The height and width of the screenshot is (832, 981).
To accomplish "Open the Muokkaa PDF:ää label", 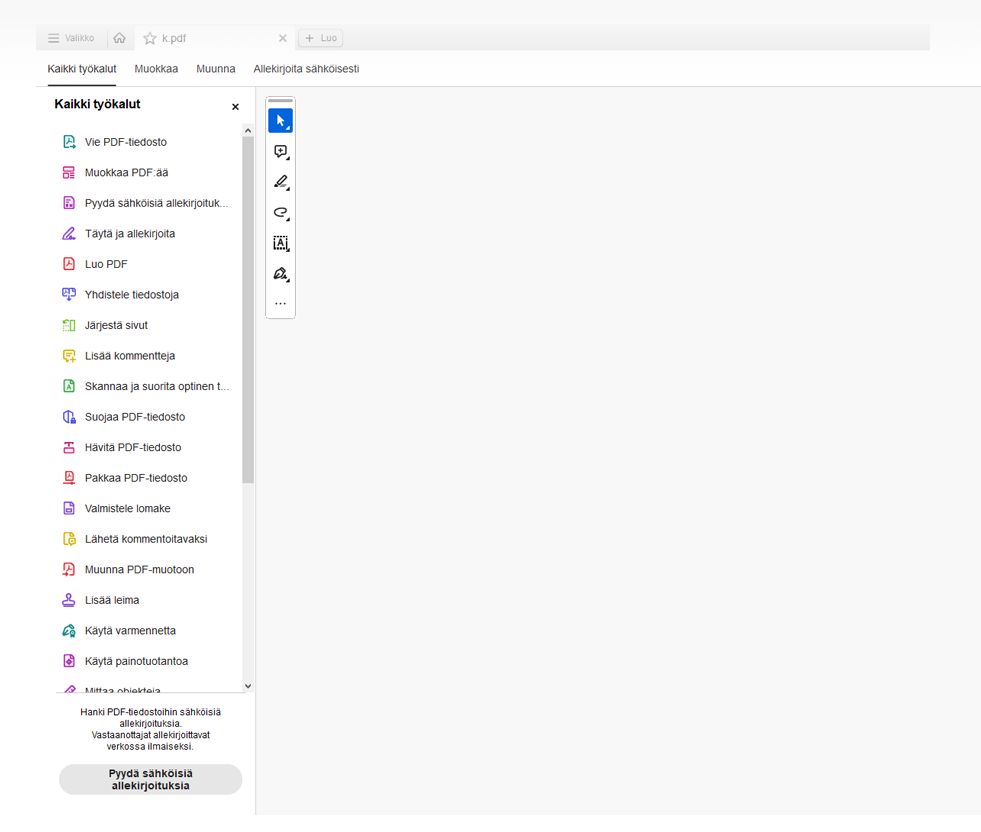I will (126, 173).
